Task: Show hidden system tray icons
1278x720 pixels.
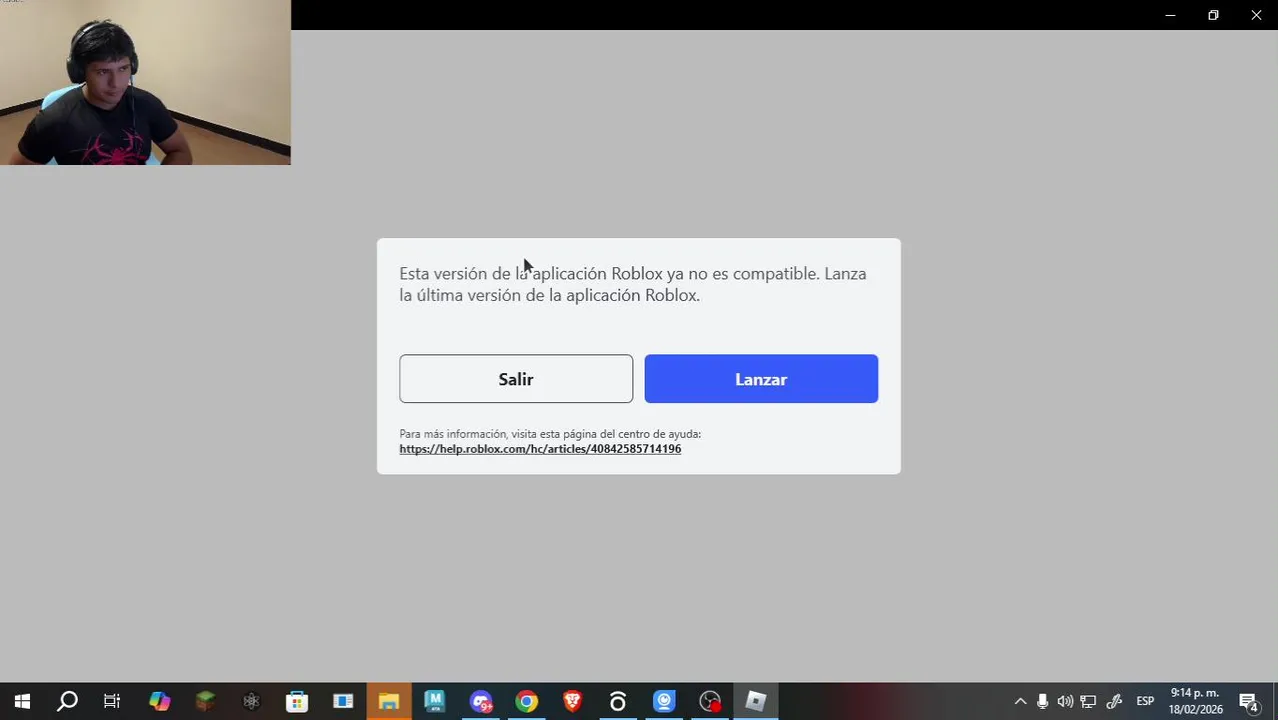Action: coord(1020,701)
